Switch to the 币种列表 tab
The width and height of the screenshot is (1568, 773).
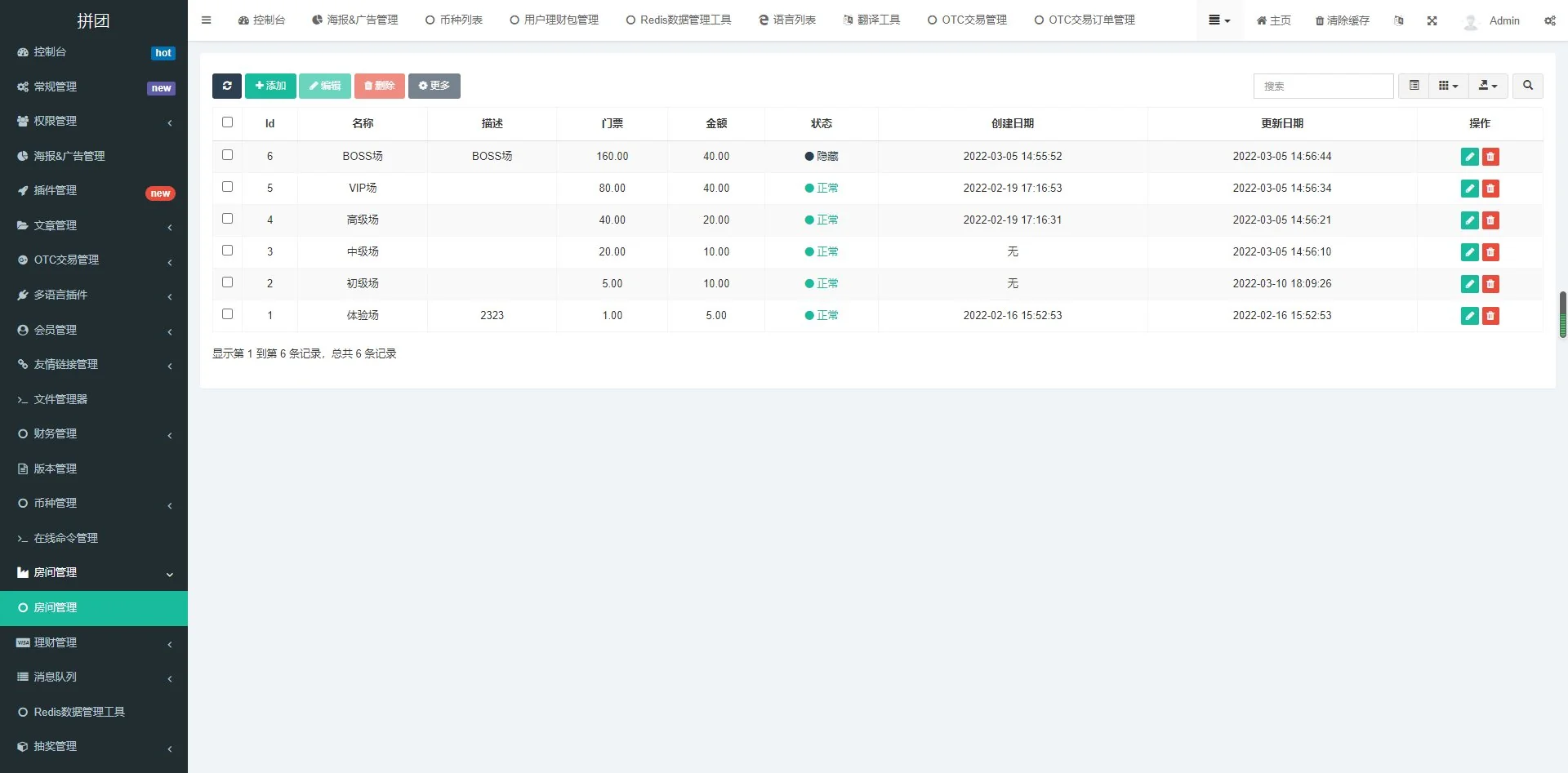[454, 20]
